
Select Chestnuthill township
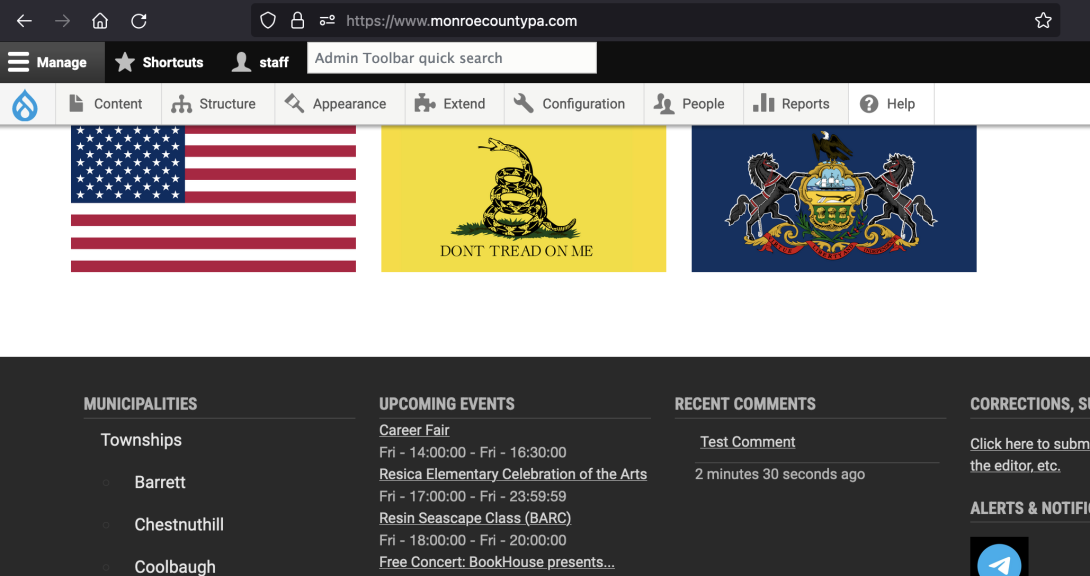tap(179, 525)
